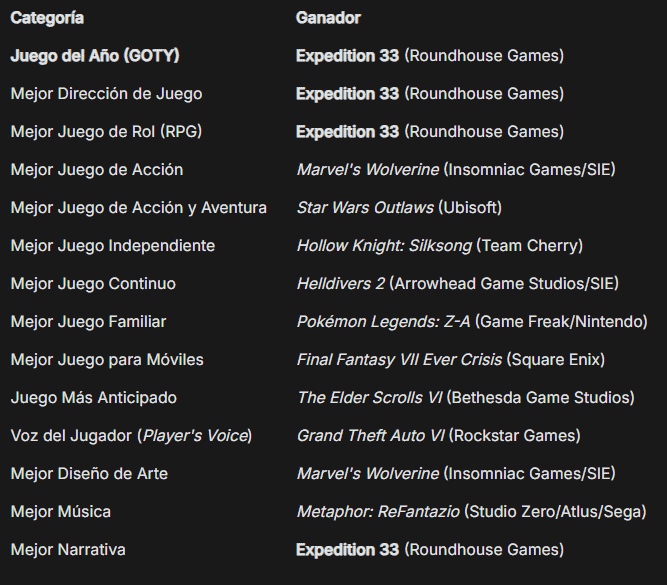Click Metaphor: ReFantazio winner entry
This screenshot has height=585, width=667.
(377, 512)
